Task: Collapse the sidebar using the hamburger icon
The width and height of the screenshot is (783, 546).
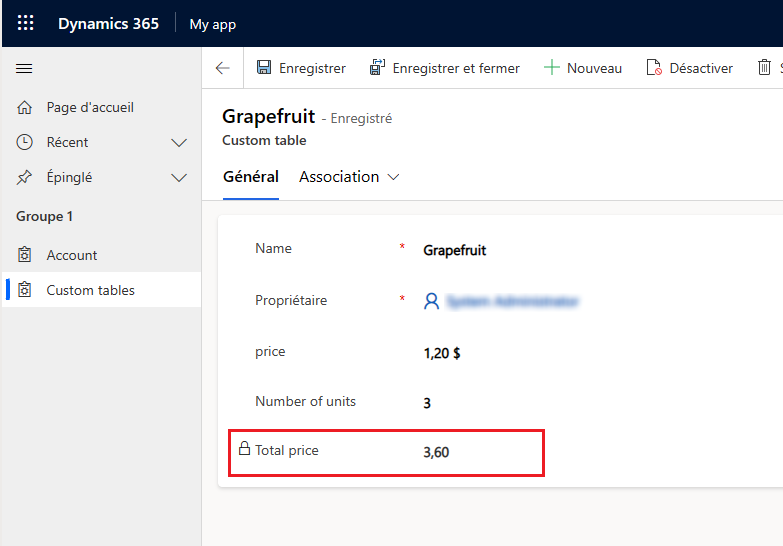Action: [24, 68]
